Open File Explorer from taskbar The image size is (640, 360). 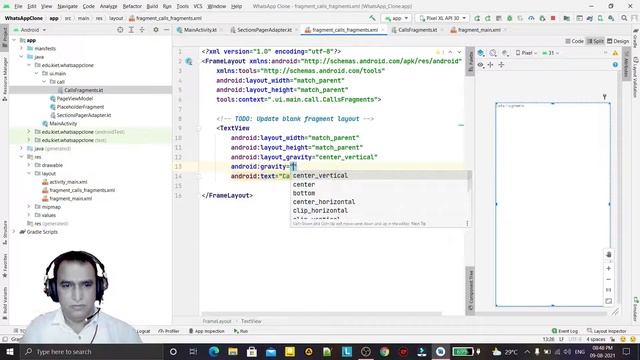(233, 351)
